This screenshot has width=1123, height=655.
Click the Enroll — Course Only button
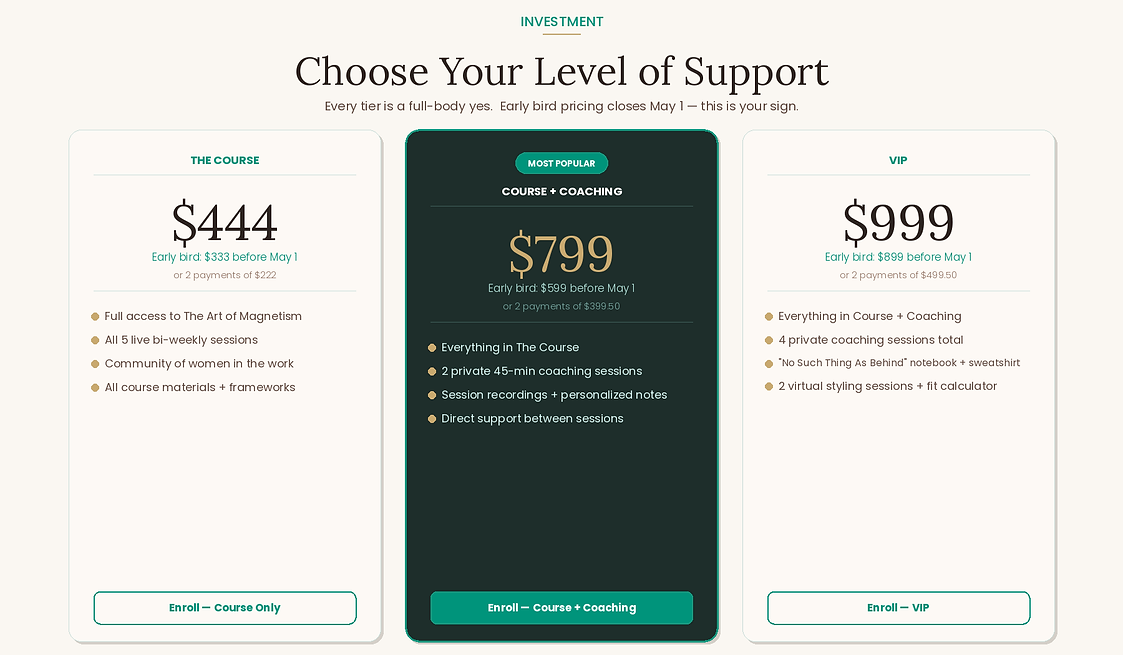[224, 608]
